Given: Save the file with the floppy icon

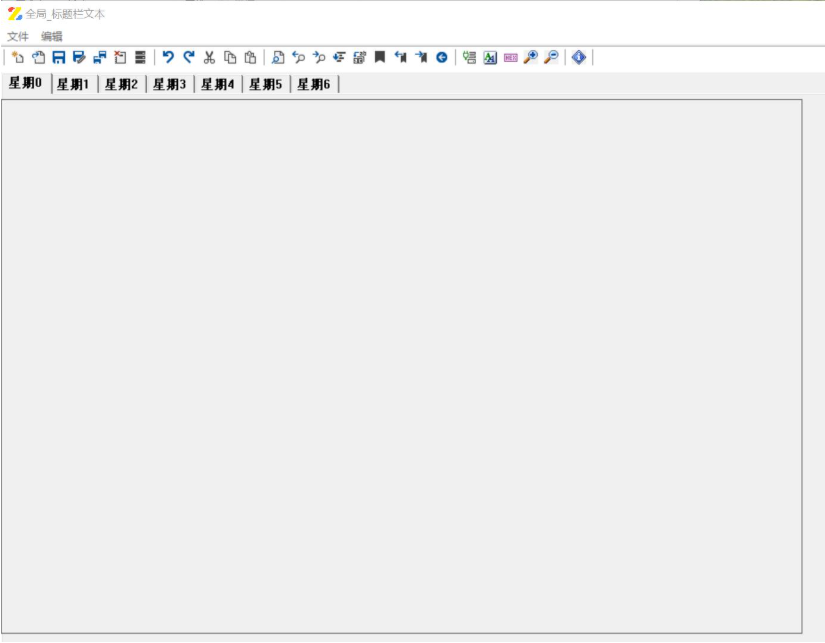Looking at the screenshot, I should tap(58, 57).
